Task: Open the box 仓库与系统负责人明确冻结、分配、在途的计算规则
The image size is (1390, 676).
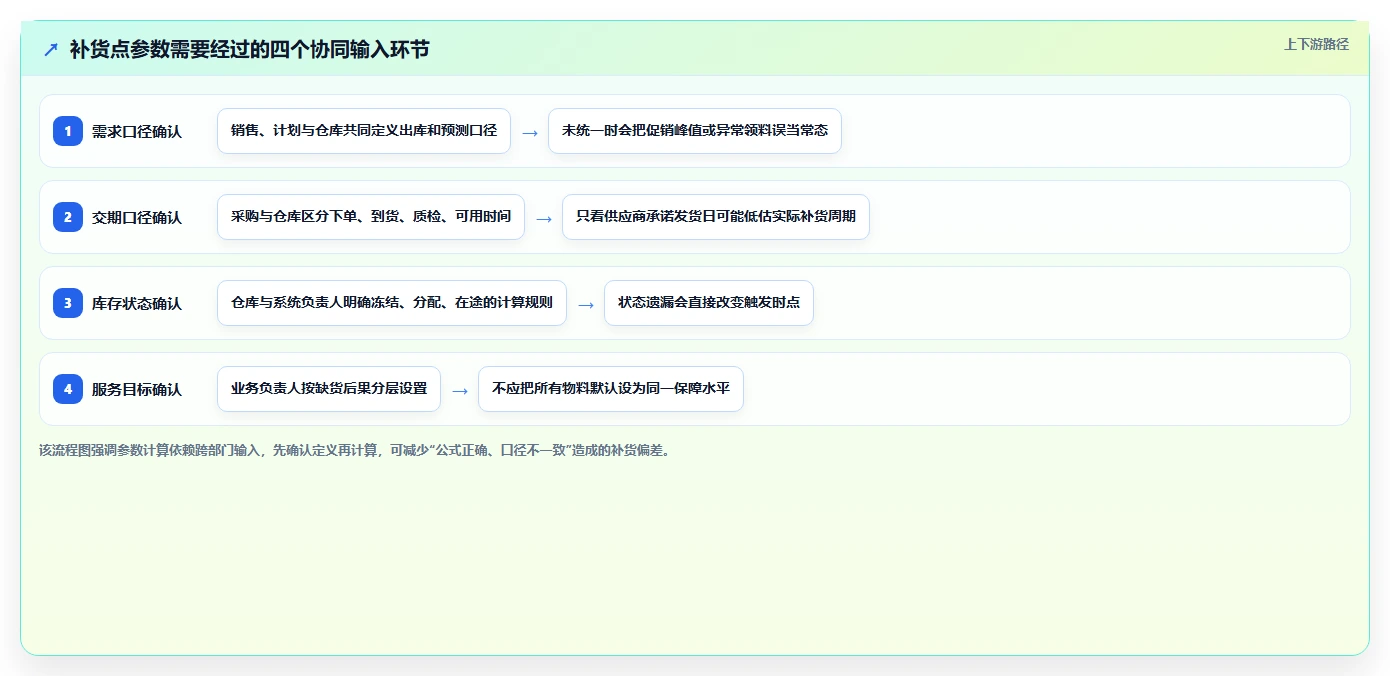Action: tap(392, 303)
